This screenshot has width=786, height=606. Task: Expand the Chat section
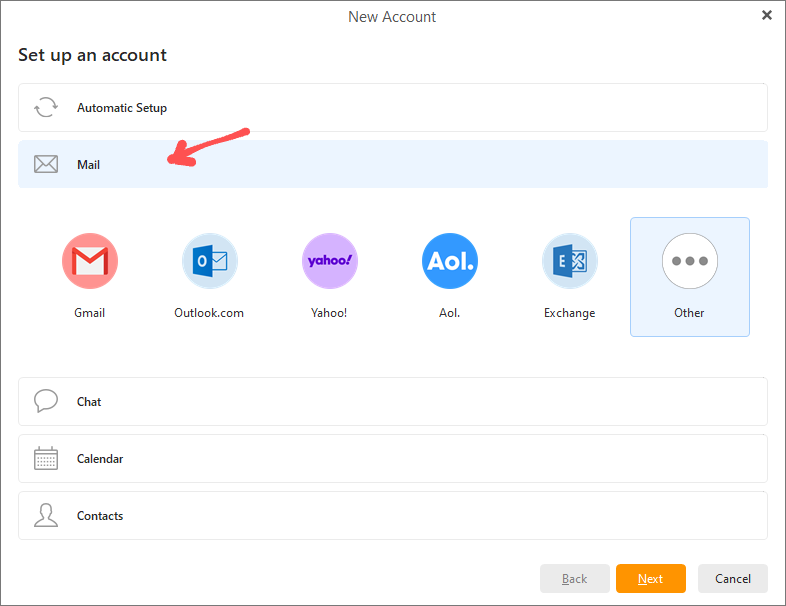[x=393, y=401]
